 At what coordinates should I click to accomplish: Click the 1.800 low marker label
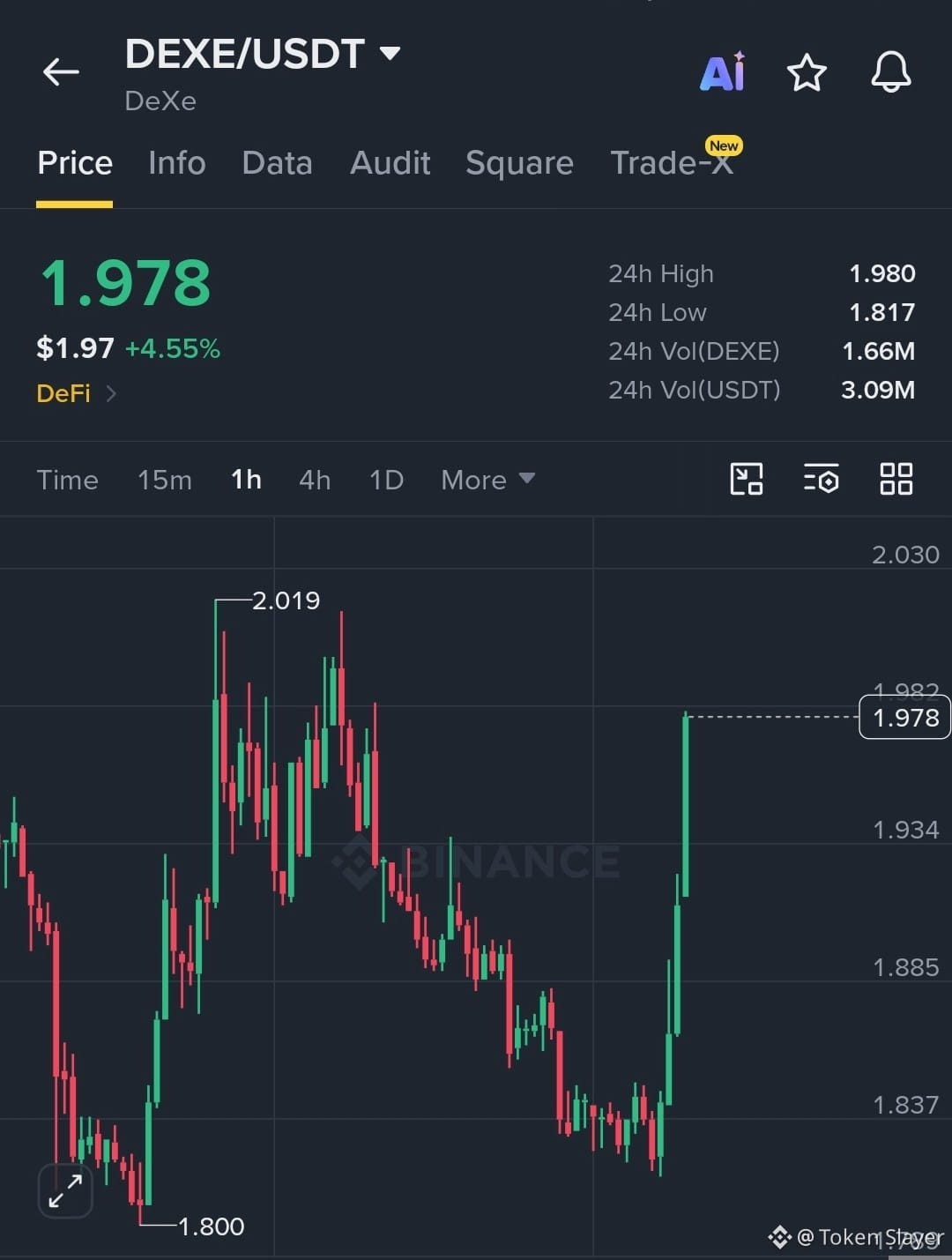211,1226
